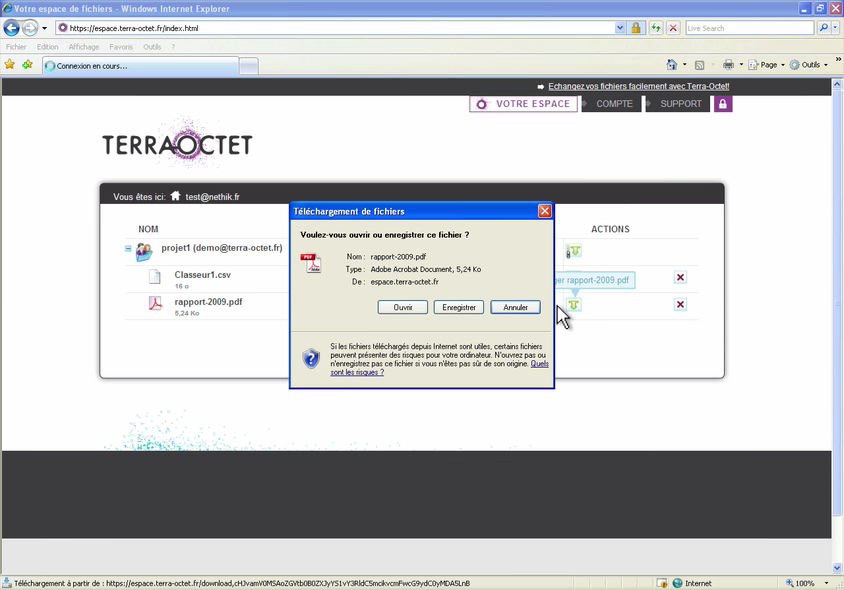Open the Home dropdown arrow

click(x=685, y=65)
